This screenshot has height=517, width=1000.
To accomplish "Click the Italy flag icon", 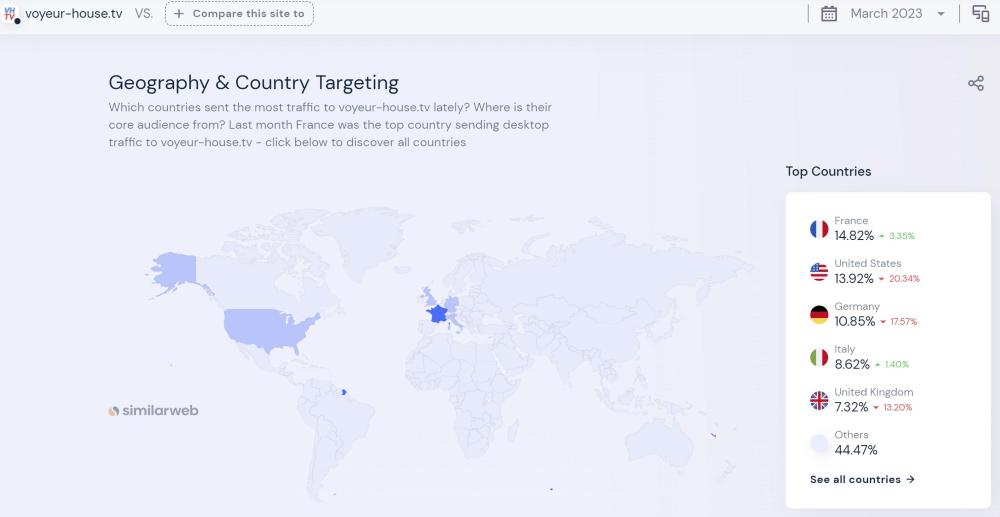I will coord(819,357).
